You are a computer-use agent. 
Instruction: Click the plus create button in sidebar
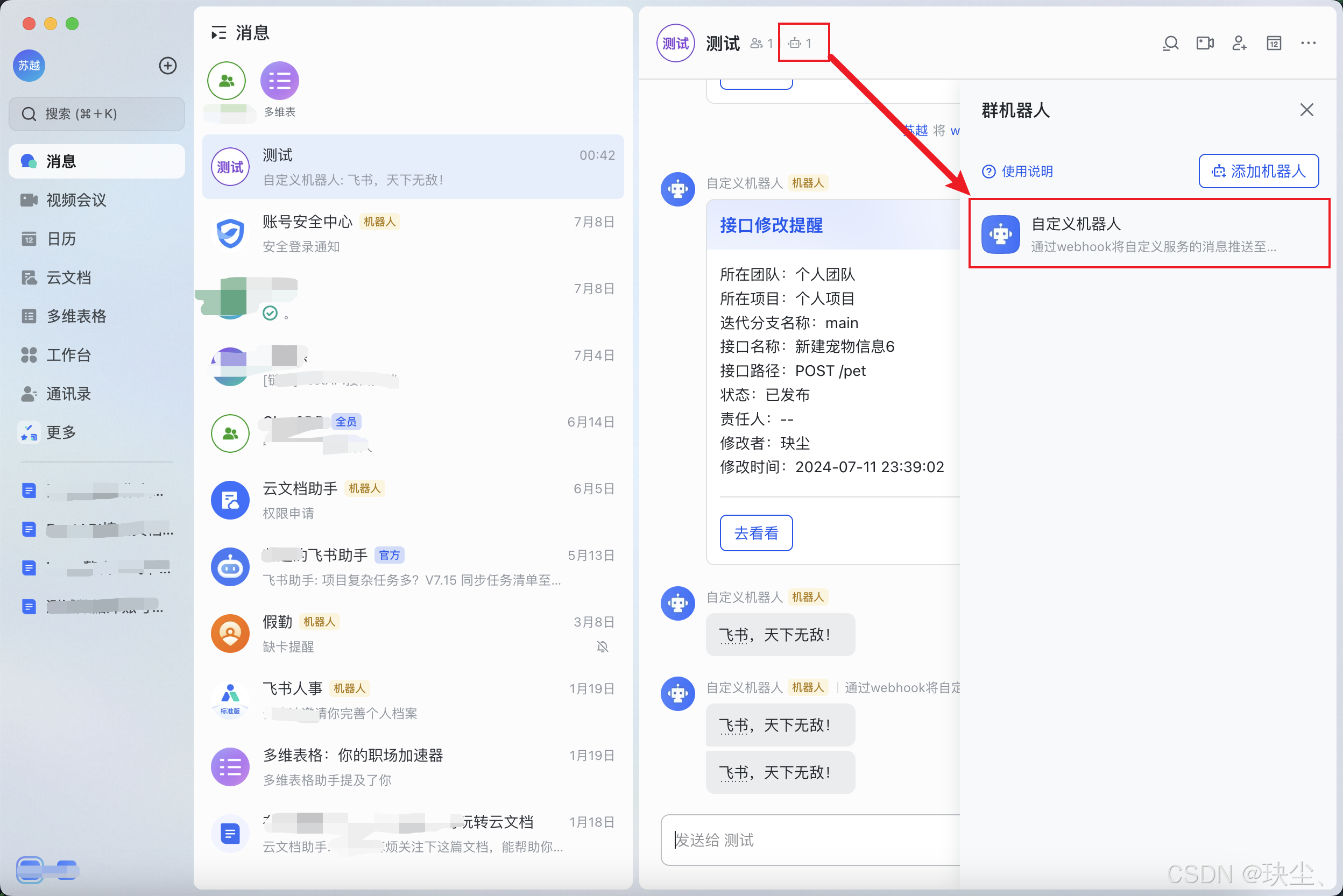(x=167, y=66)
